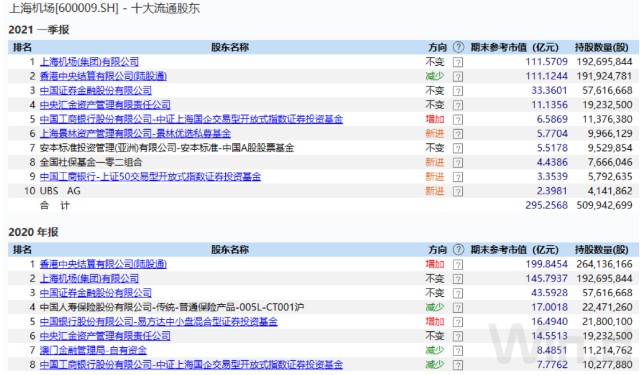Open the question icon for 2021 row 2
This screenshot has width=640, height=375.
(x=458, y=77)
